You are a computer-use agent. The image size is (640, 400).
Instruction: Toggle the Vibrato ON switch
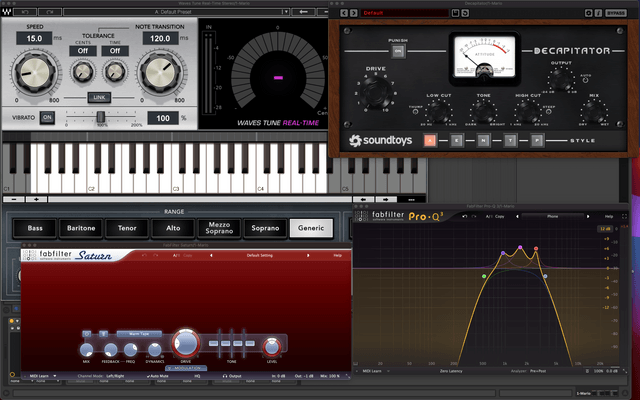47,117
